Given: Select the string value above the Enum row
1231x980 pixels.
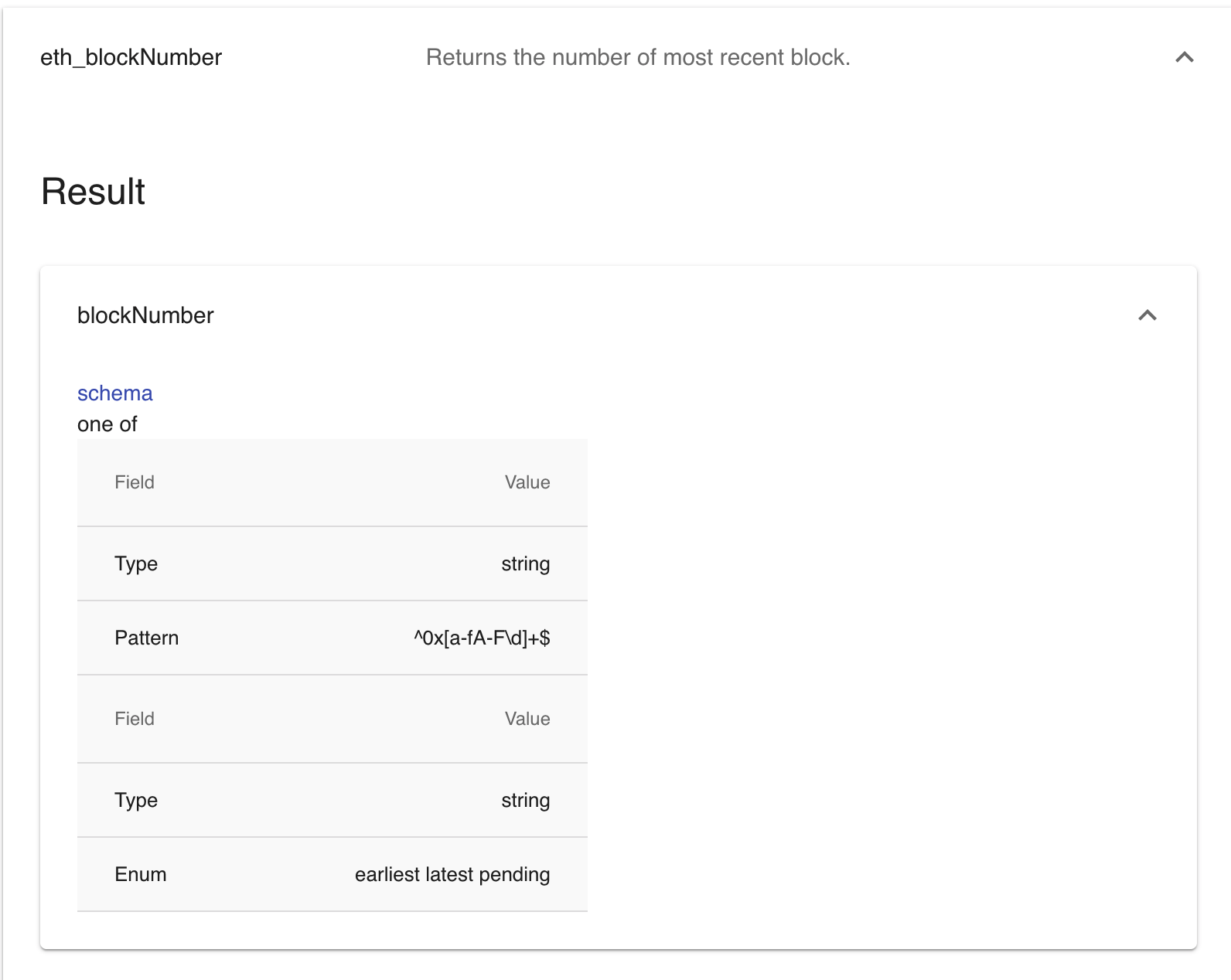Looking at the screenshot, I should point(525,801).
